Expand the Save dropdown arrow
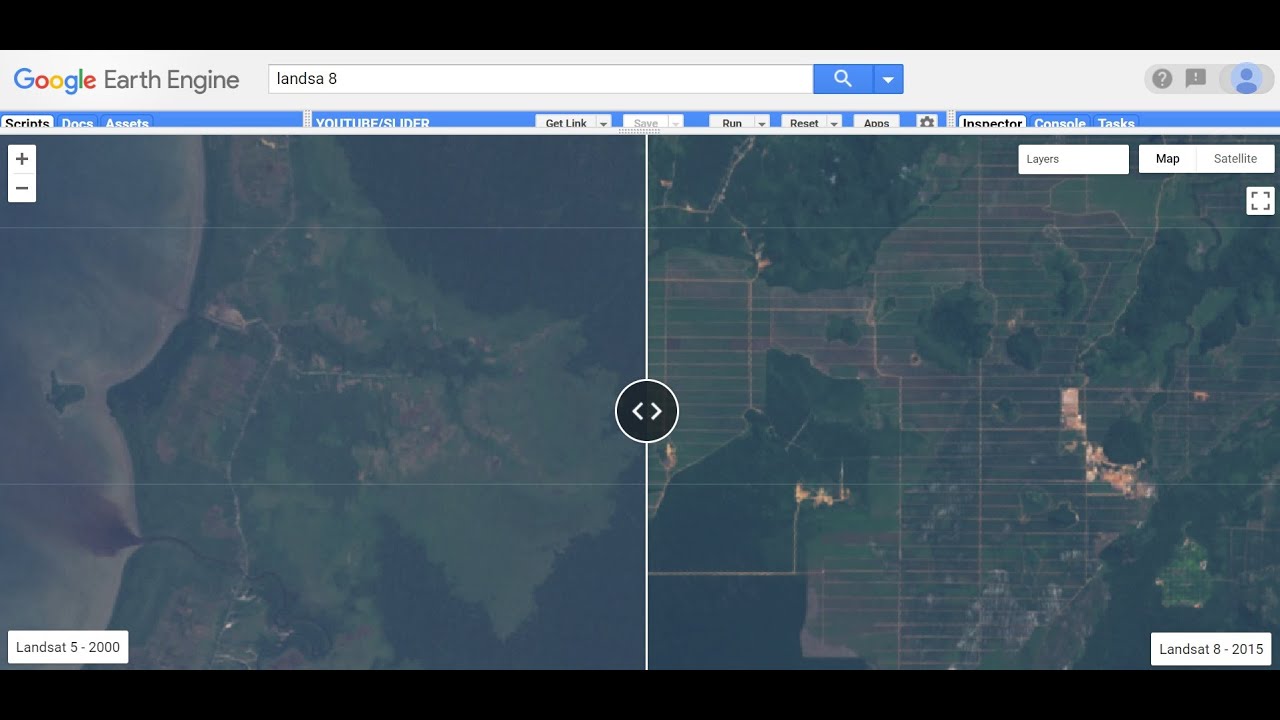Viewport: 1280px width, 720px height. (676, 123)
